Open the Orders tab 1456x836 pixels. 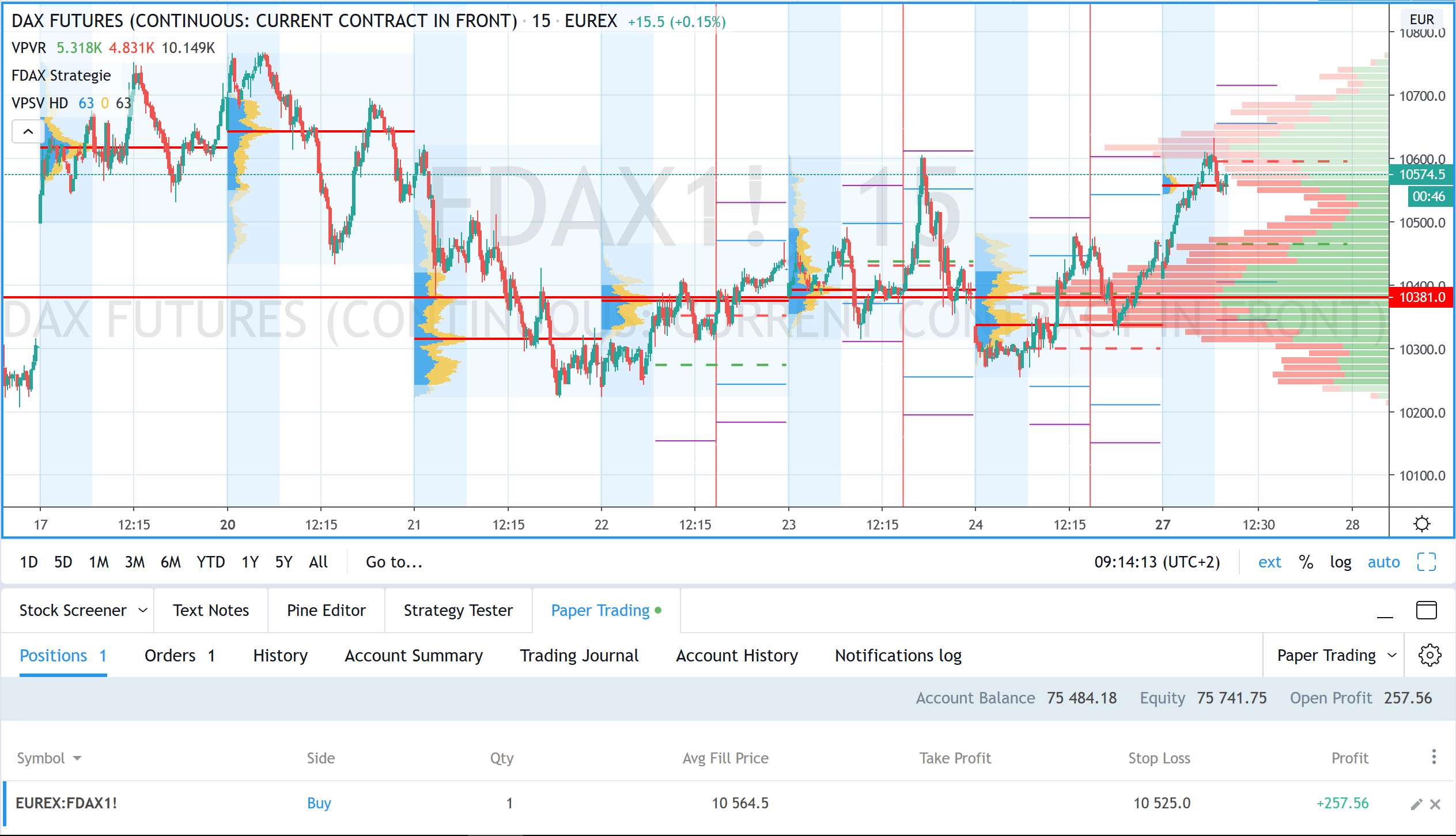[x=179, y=656]
